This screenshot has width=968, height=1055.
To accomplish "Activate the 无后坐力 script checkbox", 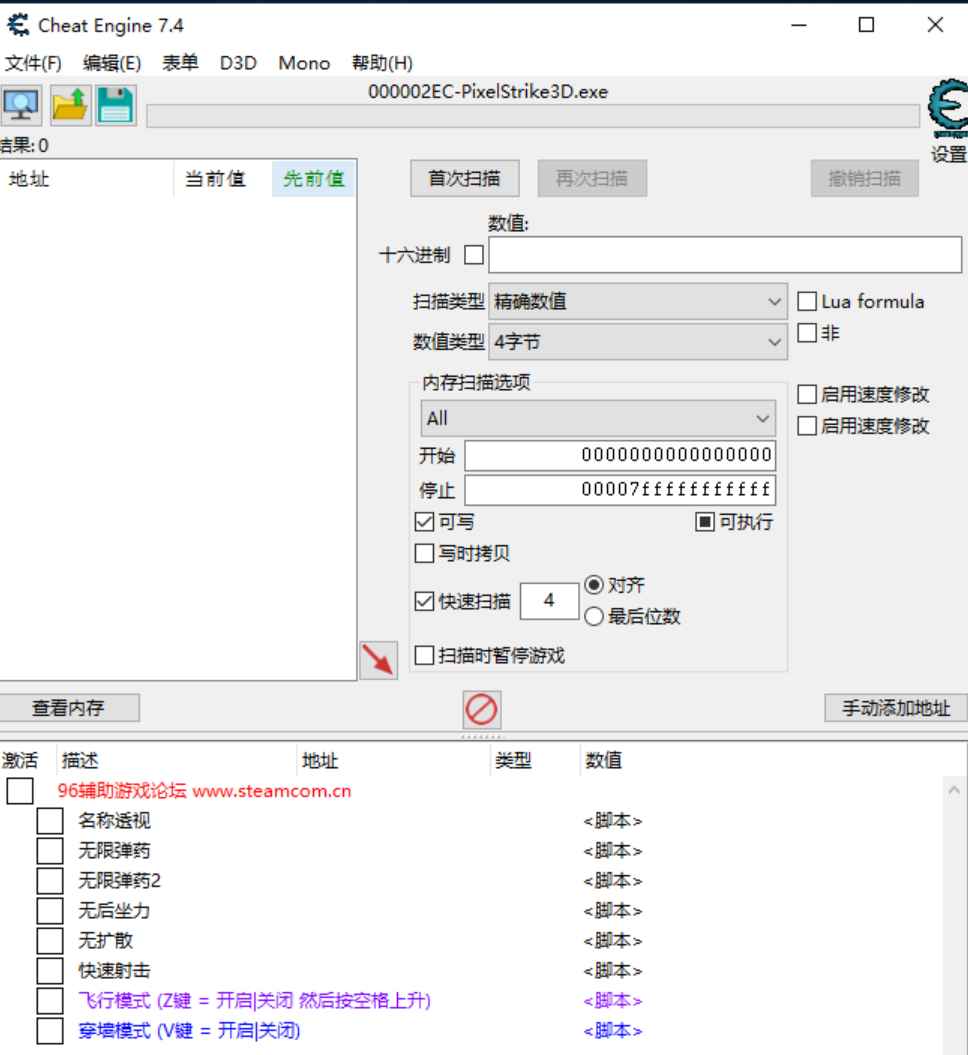I will click(50, 910).
